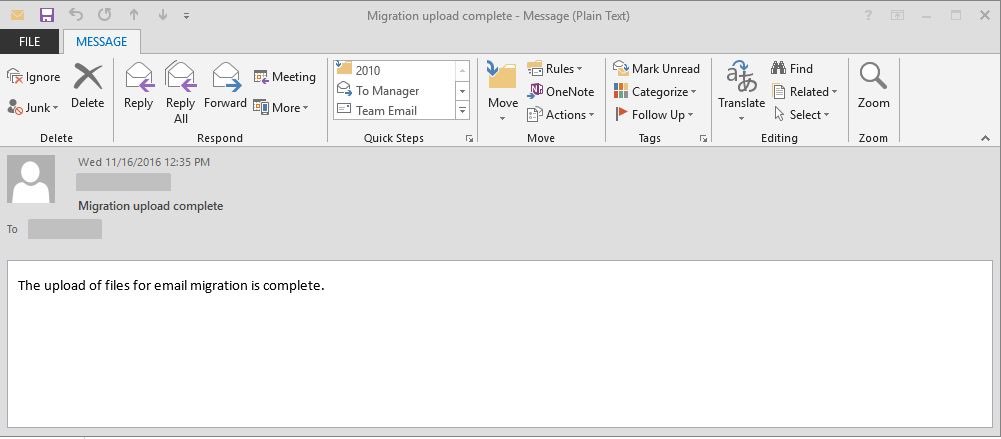Screen dimensions: 1001x439
Task: Click the Save icon in title bar
Action: point(47,15)
